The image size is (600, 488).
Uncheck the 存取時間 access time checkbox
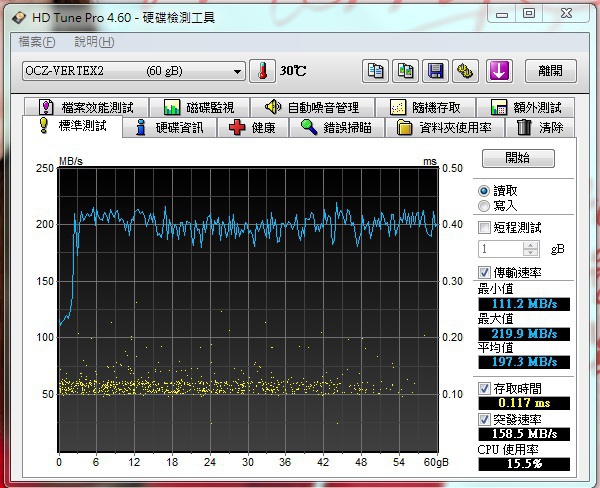pos(485,388)
